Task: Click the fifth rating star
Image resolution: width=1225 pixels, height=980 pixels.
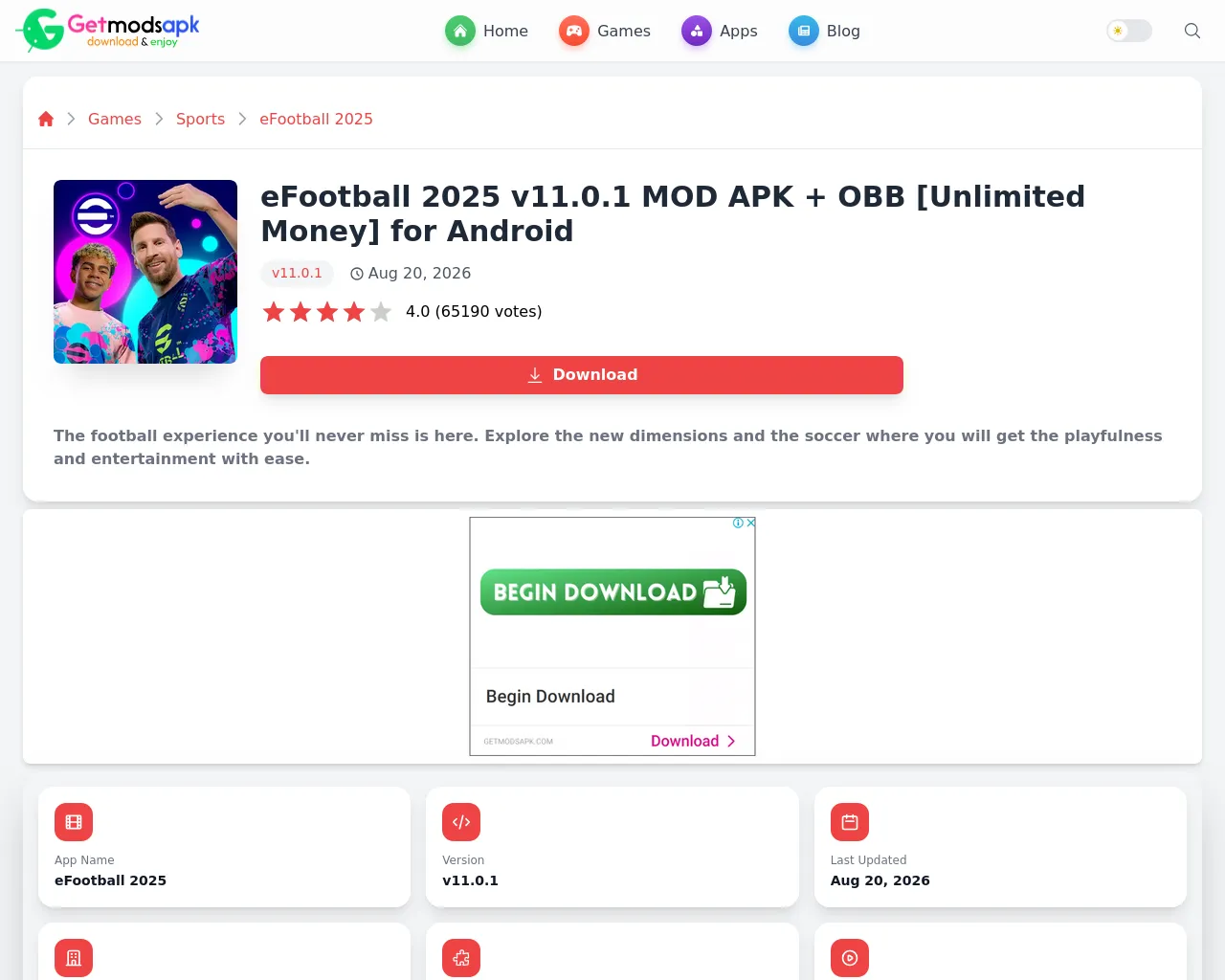Action: (x=381, y=311)
